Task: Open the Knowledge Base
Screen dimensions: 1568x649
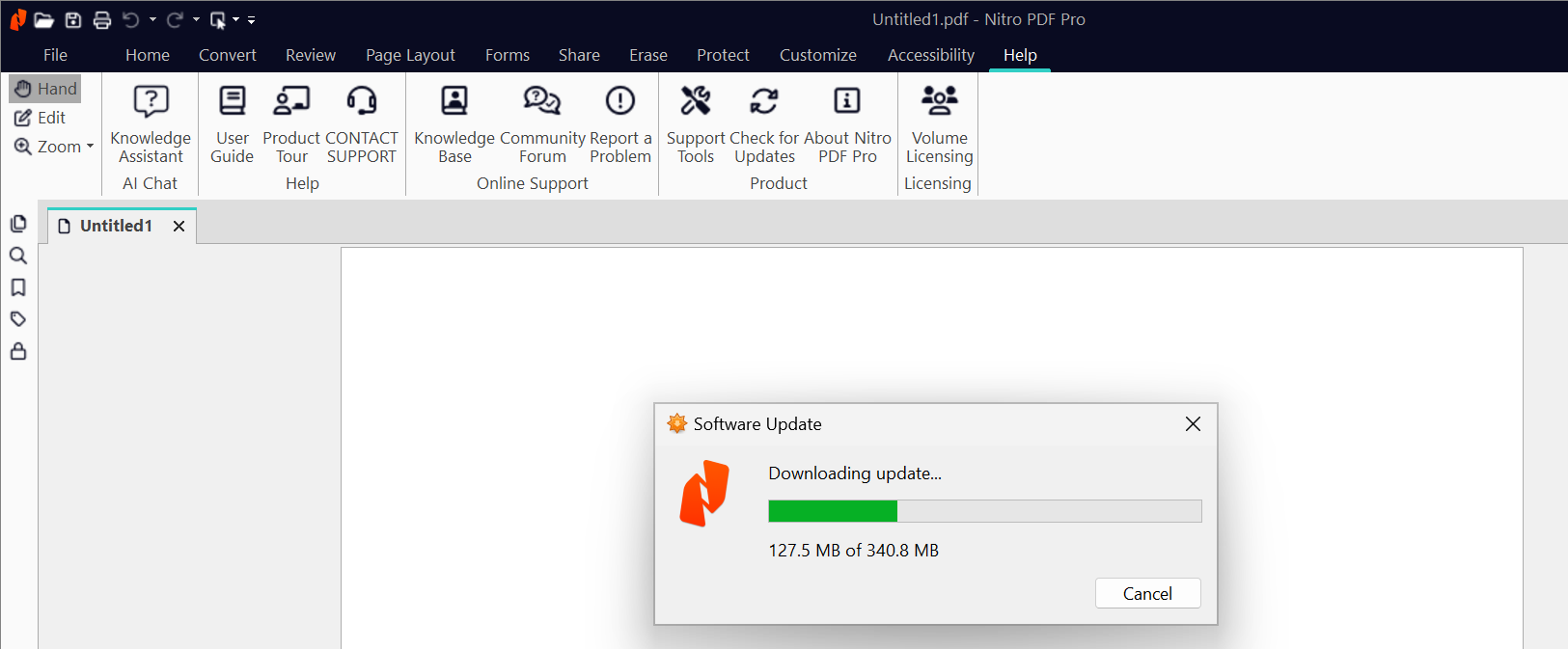Action: pyautogui.click(x=454, y=124)
